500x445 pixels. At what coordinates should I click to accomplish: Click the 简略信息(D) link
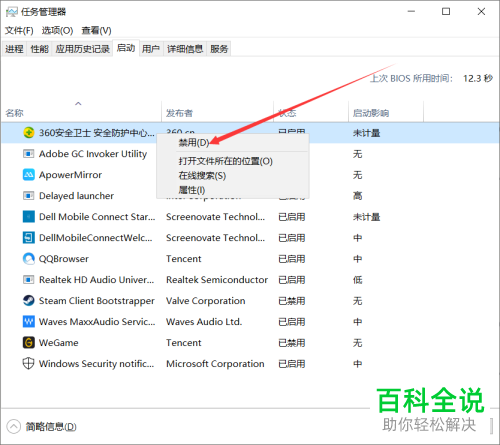tap(51, 427)
